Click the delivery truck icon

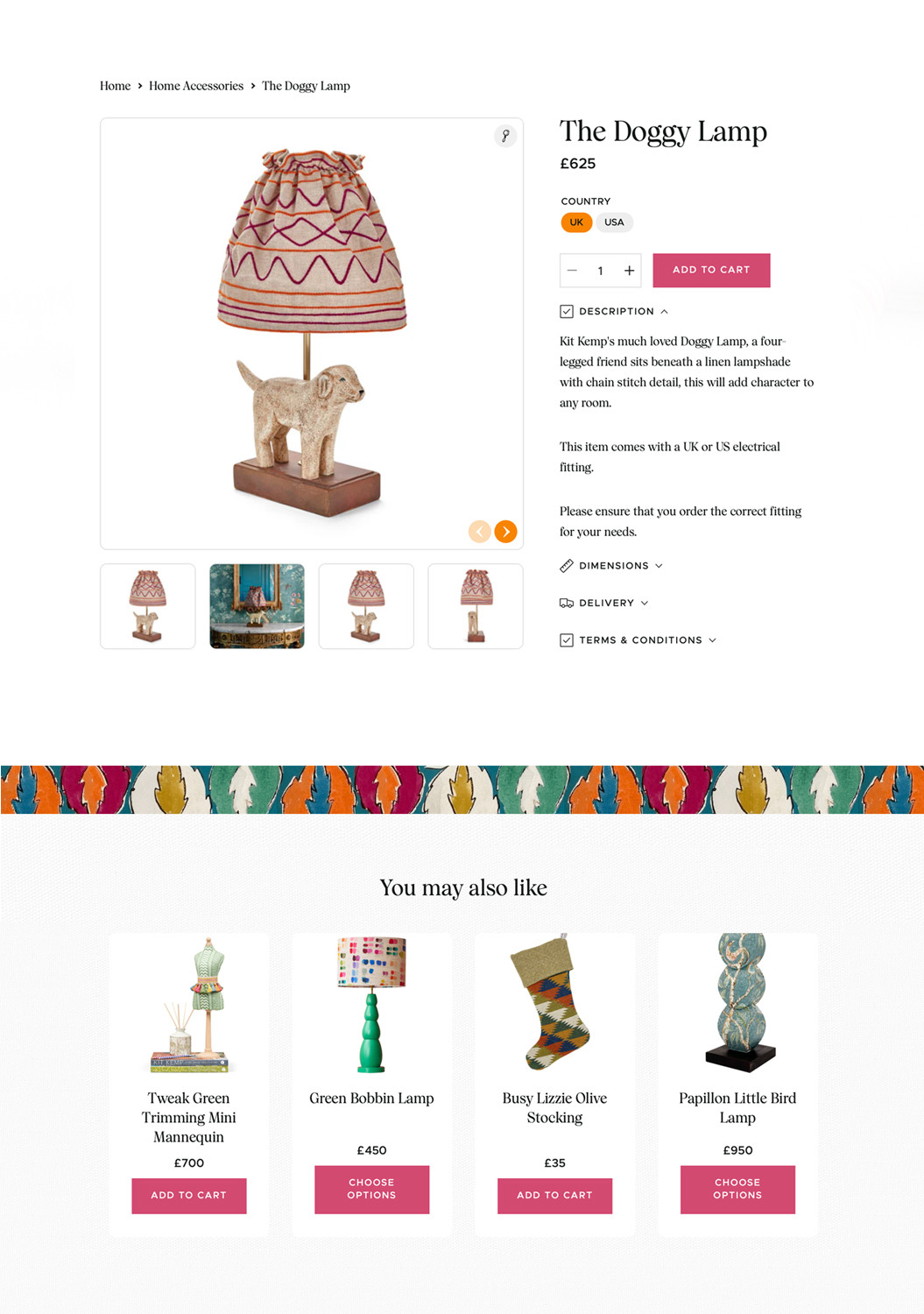pyautogui.click(x=567, y=603)
